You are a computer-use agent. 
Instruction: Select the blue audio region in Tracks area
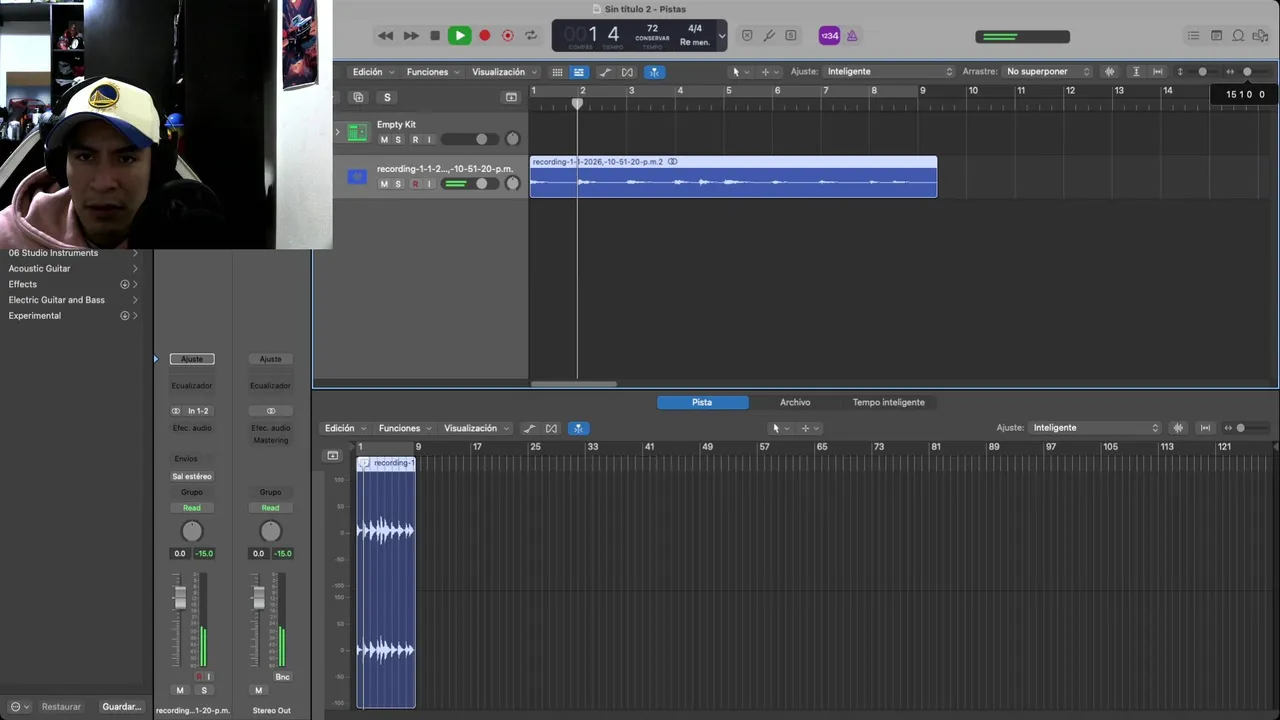click(733, 177)
